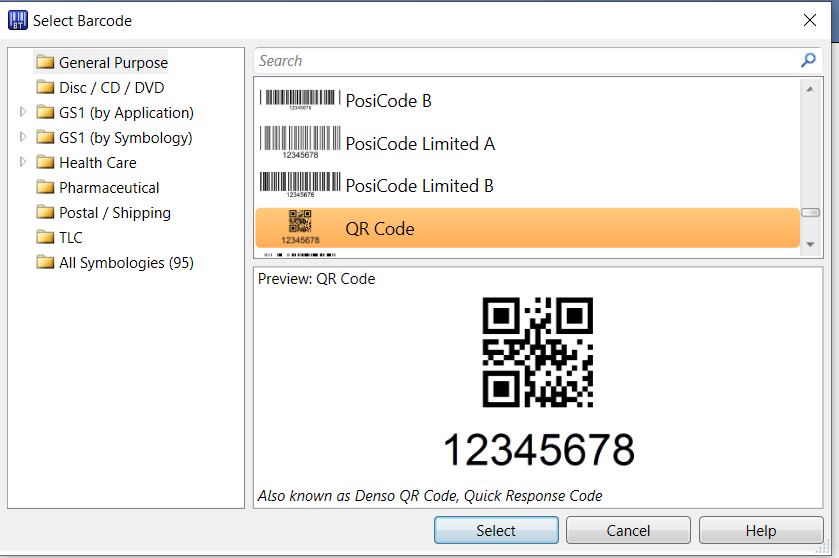The width and height of the screenshot is (839, 558).
Task: Click the BarTender app icon in title bar
Action: click(x=18, y=20)
